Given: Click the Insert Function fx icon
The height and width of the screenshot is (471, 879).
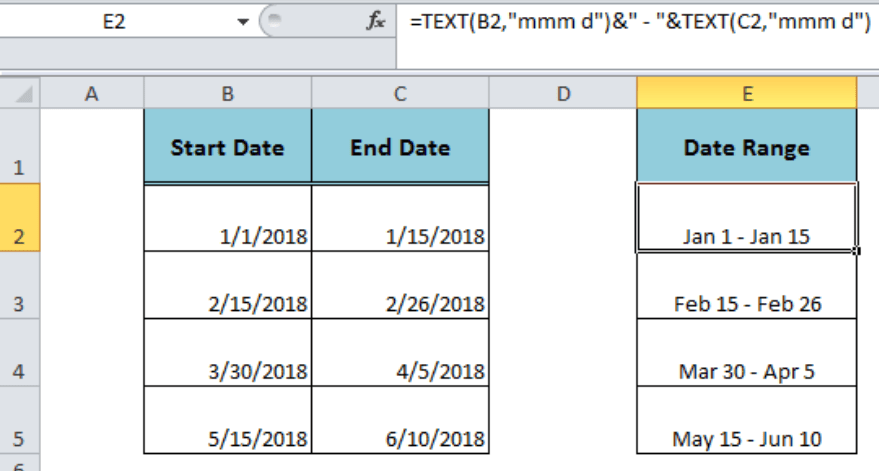Looking at the screenshot, I should click(x=376, y=21).
